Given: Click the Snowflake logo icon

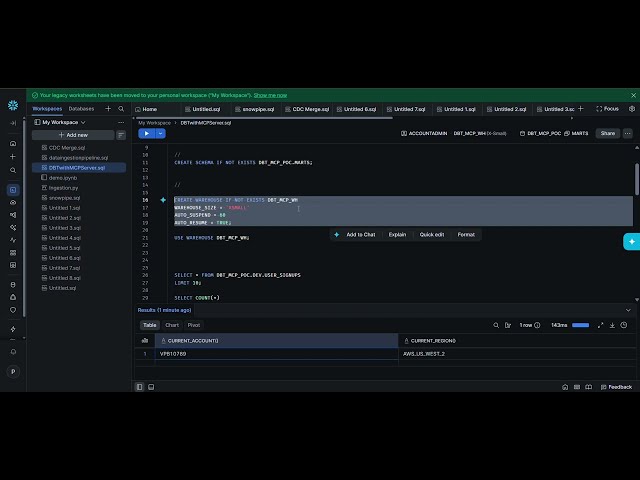Looking at the screenshot, I should pos(13,105).
